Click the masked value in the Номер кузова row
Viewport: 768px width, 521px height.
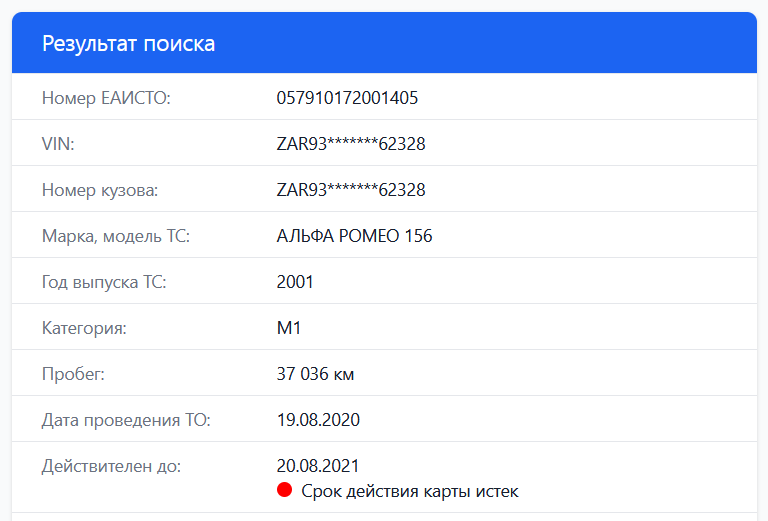click(351, 190)
